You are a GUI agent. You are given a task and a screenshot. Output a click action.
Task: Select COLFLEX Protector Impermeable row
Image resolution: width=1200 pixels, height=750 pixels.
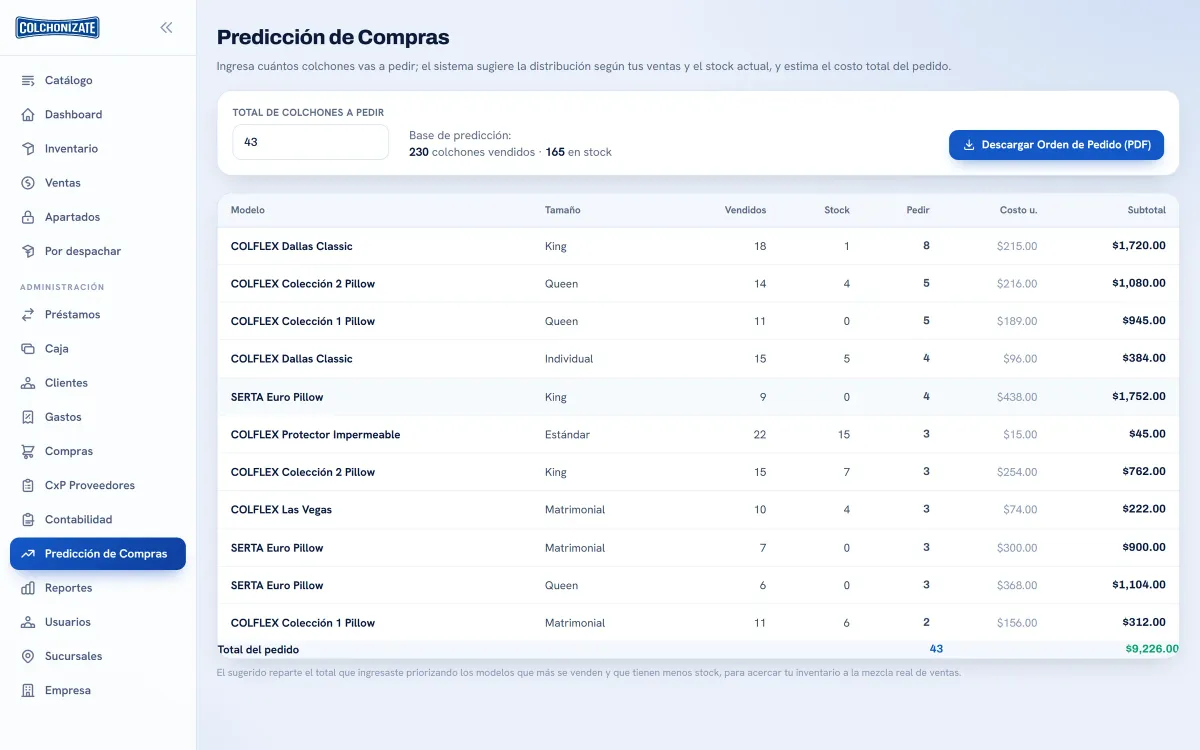pyautogui.click(x=698, y=435)
